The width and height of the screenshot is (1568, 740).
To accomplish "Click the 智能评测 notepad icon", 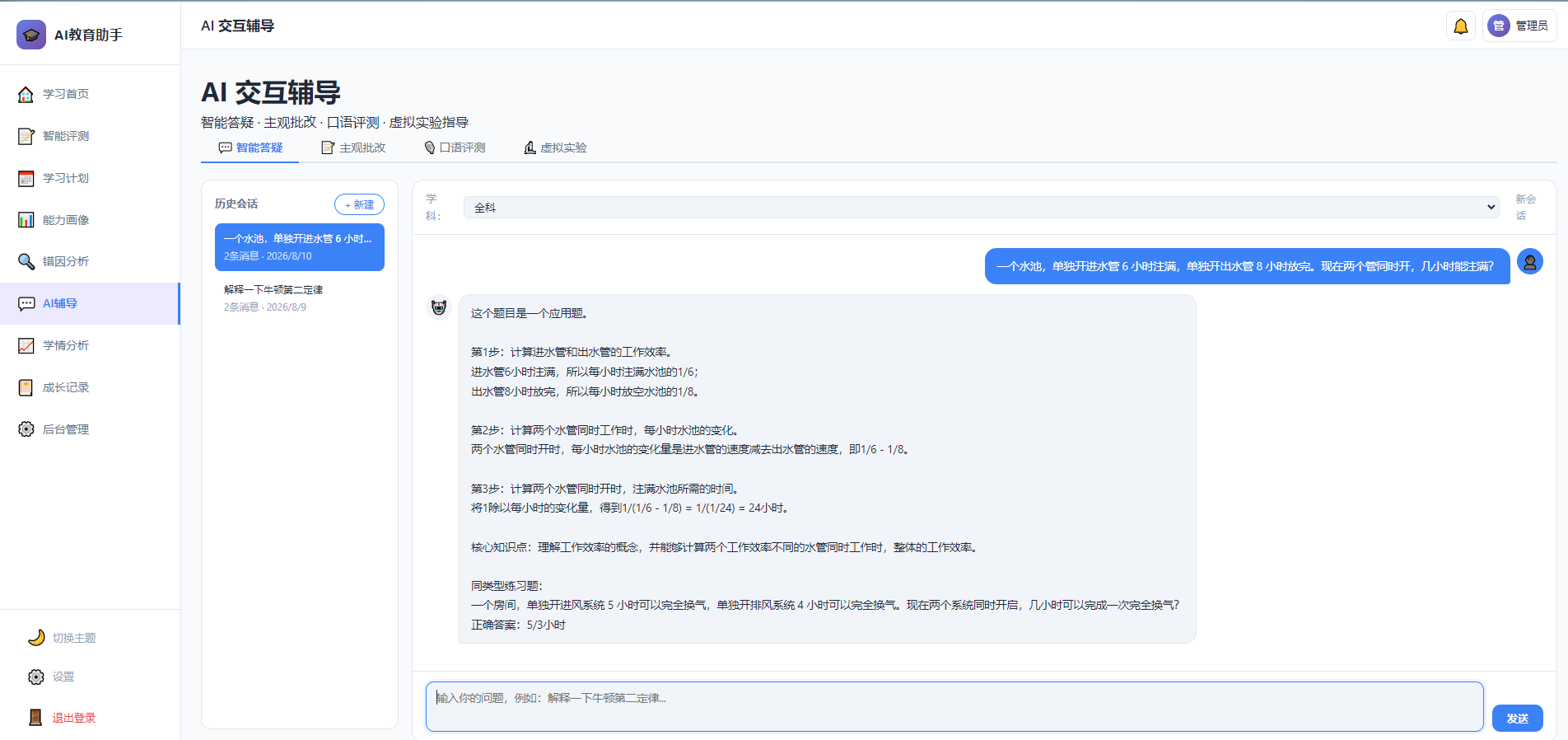I will [x=26, y=136].
